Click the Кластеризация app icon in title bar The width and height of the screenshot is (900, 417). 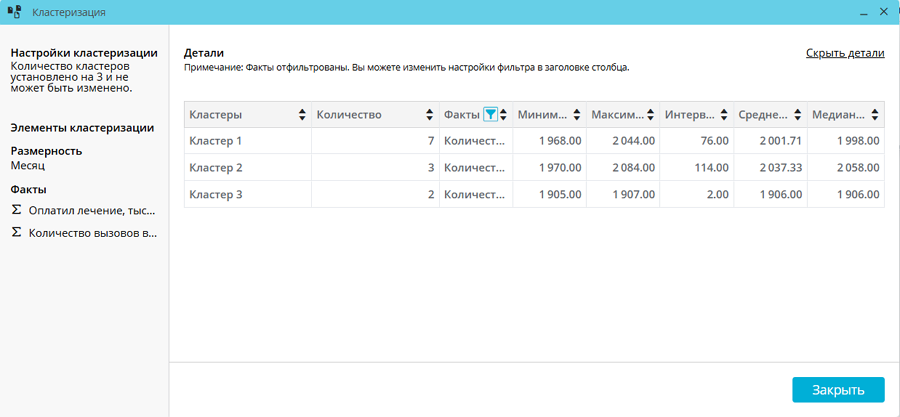(15, 13)
